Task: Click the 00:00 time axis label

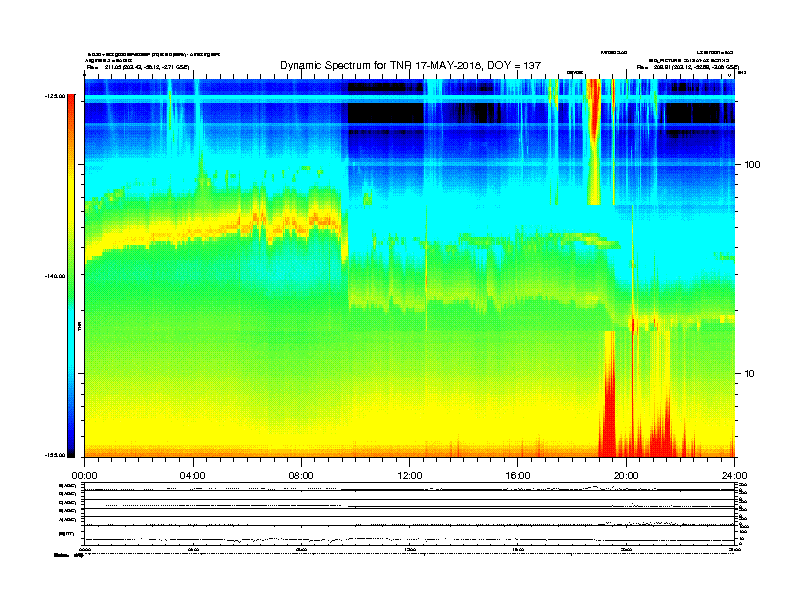Action: [84, 476]
